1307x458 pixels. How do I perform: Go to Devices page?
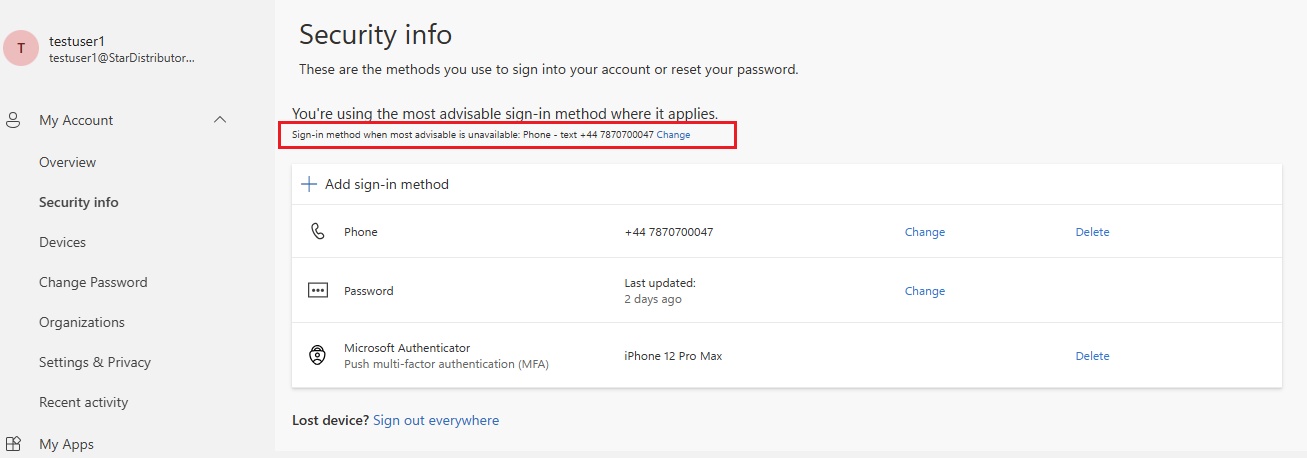point(62,242)
